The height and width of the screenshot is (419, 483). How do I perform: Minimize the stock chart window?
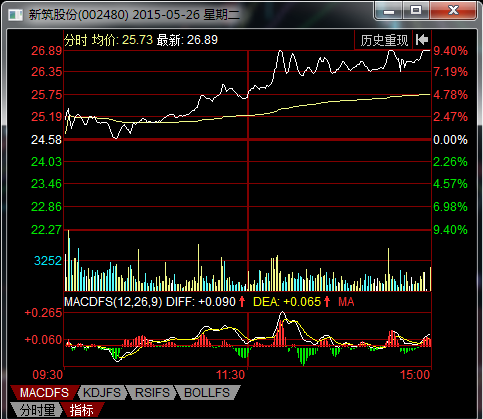[389, 10]
